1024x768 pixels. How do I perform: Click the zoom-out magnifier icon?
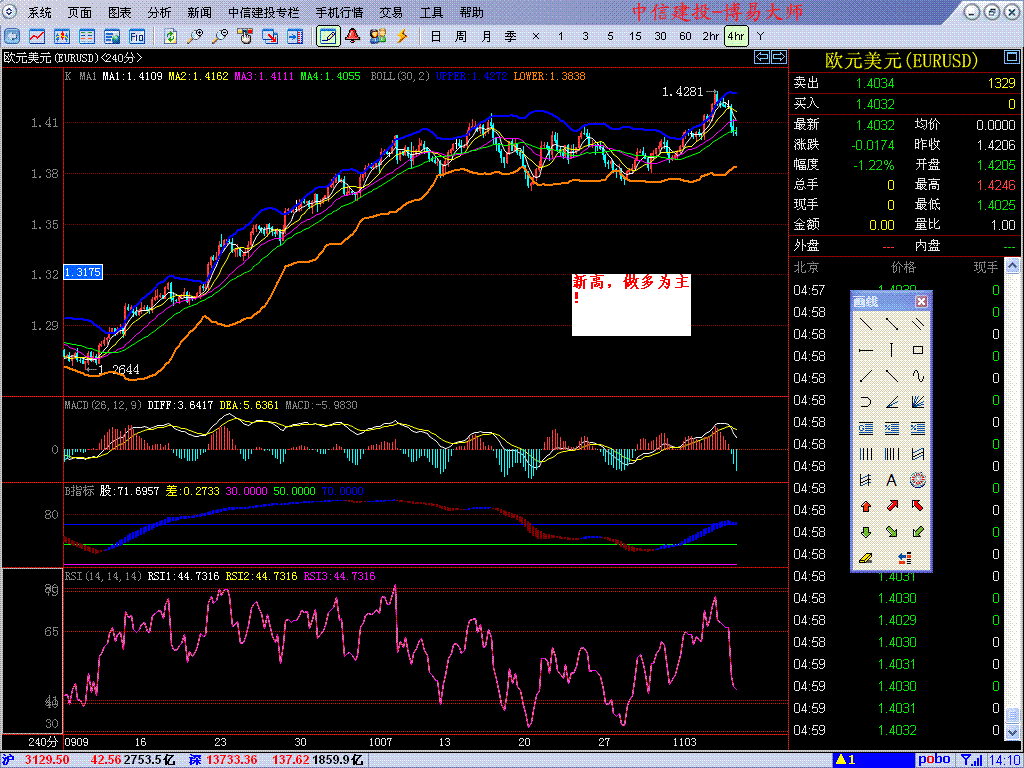pyautogui.click(x=220, y=36)
